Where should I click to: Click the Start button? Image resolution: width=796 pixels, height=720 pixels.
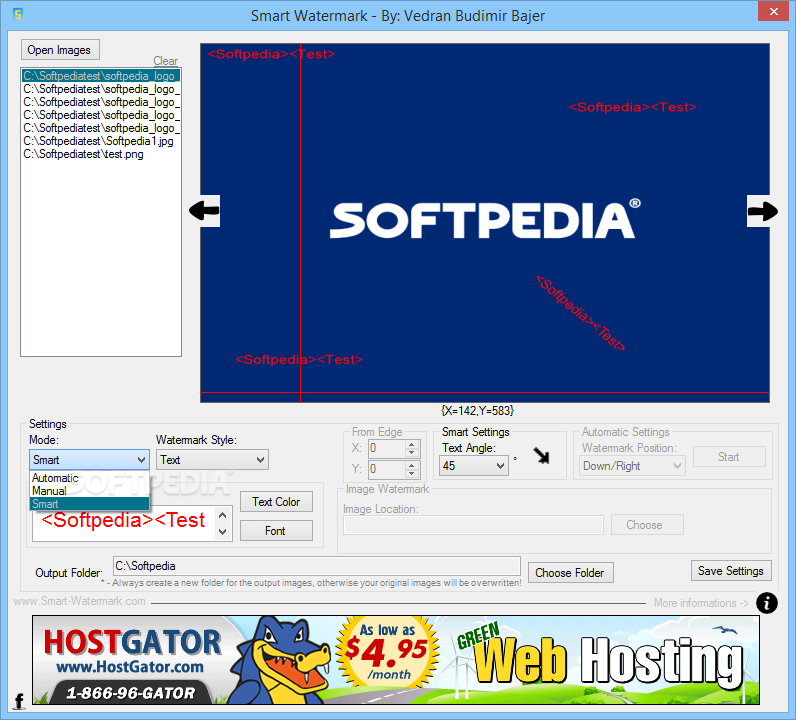click(x=729, y=456)
